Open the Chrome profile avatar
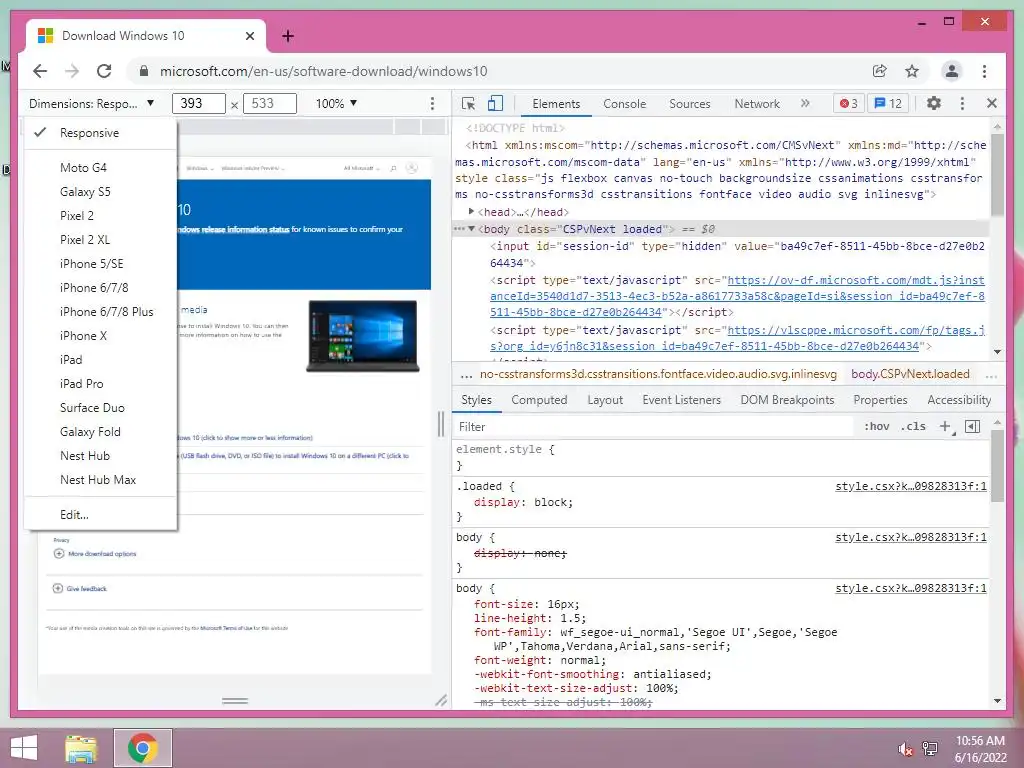The image size is (1024, 768). pyautogui.click(x=952, y=71)
